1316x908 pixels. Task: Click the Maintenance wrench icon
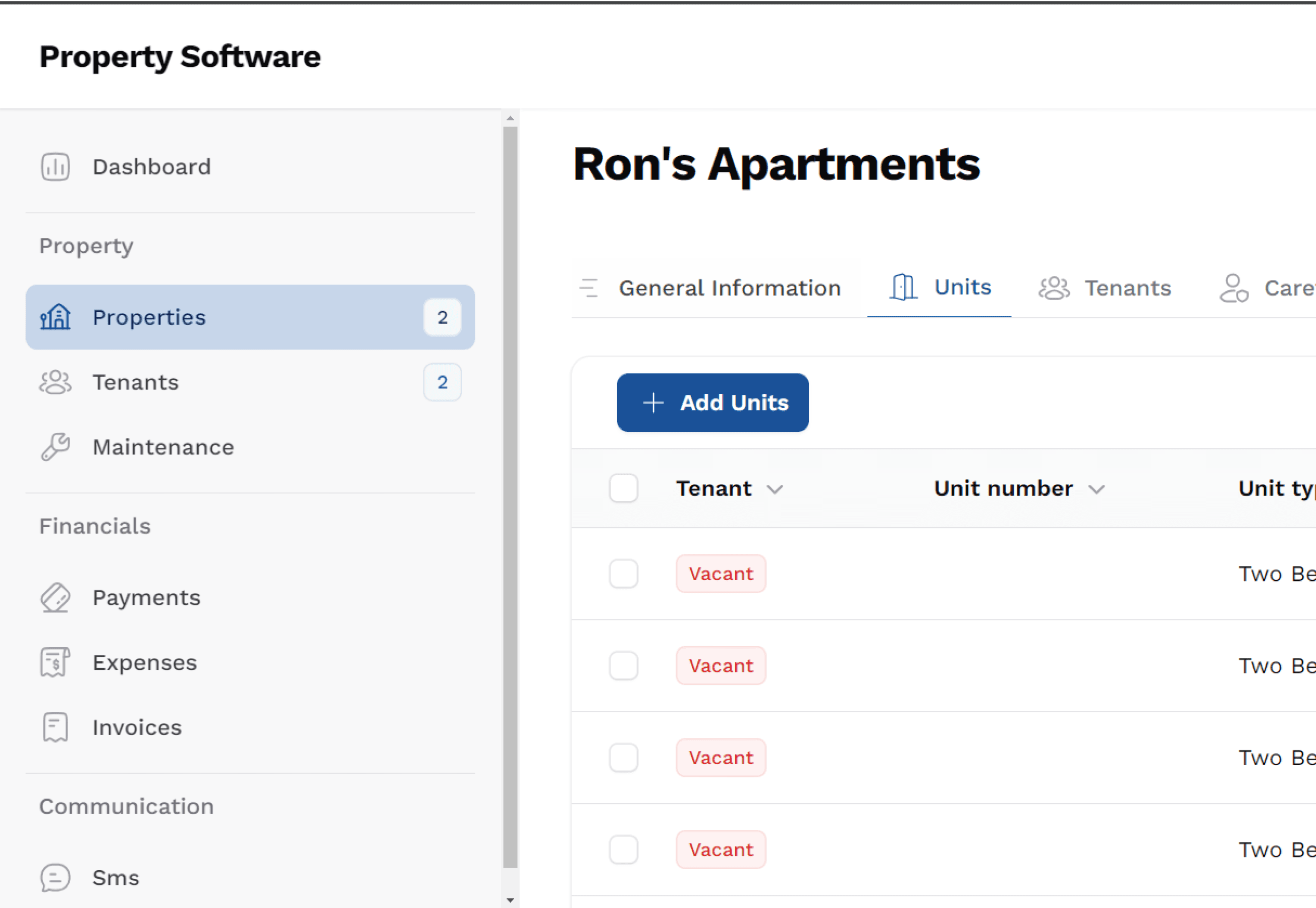55,447
